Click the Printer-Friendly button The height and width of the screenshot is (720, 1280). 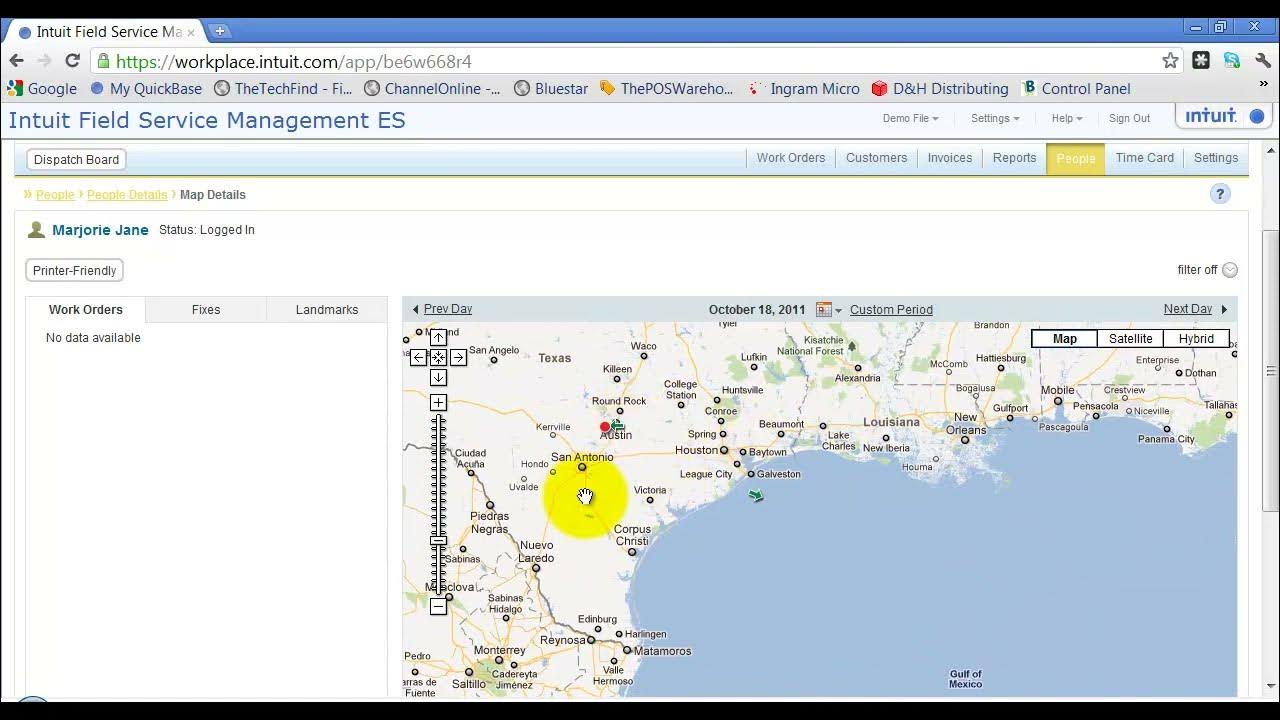pyautogui.click(x=75, y=271)
